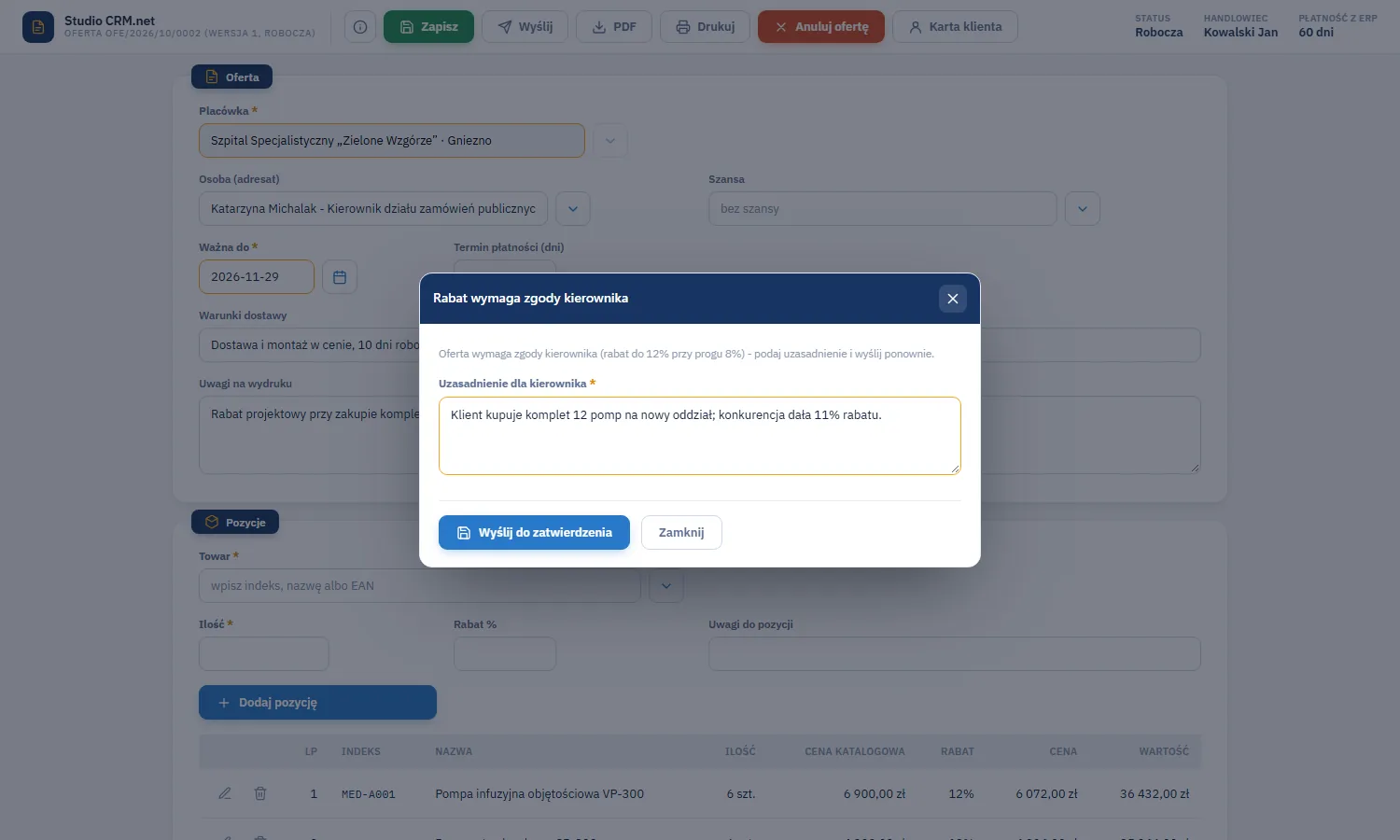
Task: Click the Ważna do date field
Action: pyautogui.click(x=257, y=277)
